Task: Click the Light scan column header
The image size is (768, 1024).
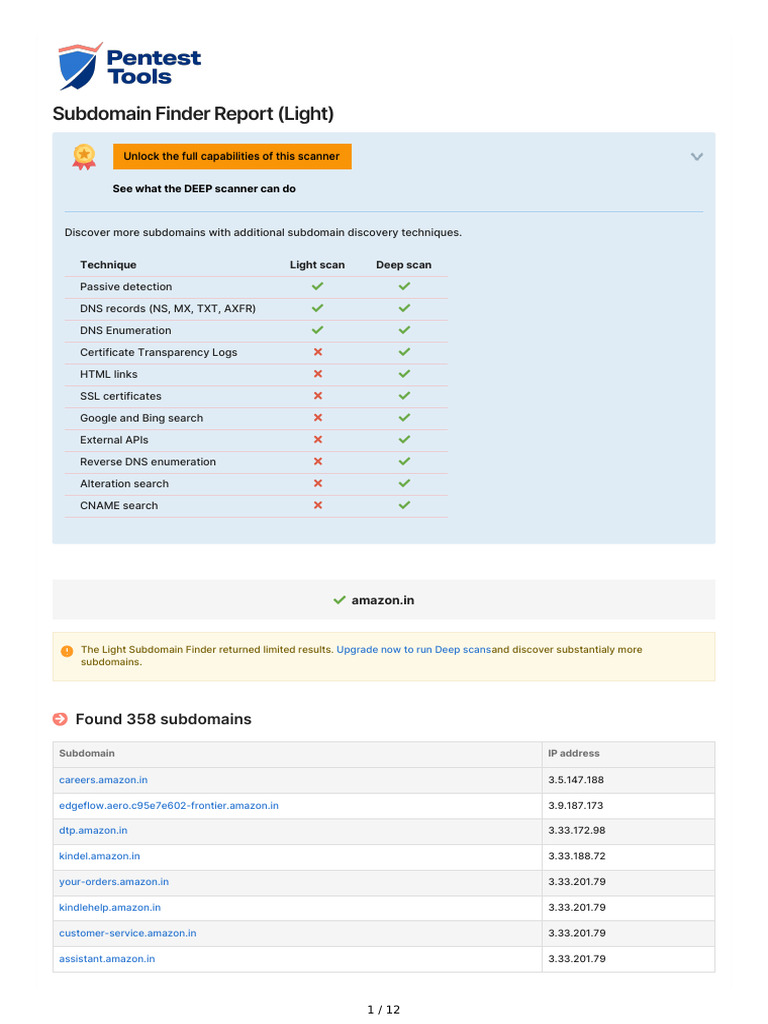Action: click(317, 264)
